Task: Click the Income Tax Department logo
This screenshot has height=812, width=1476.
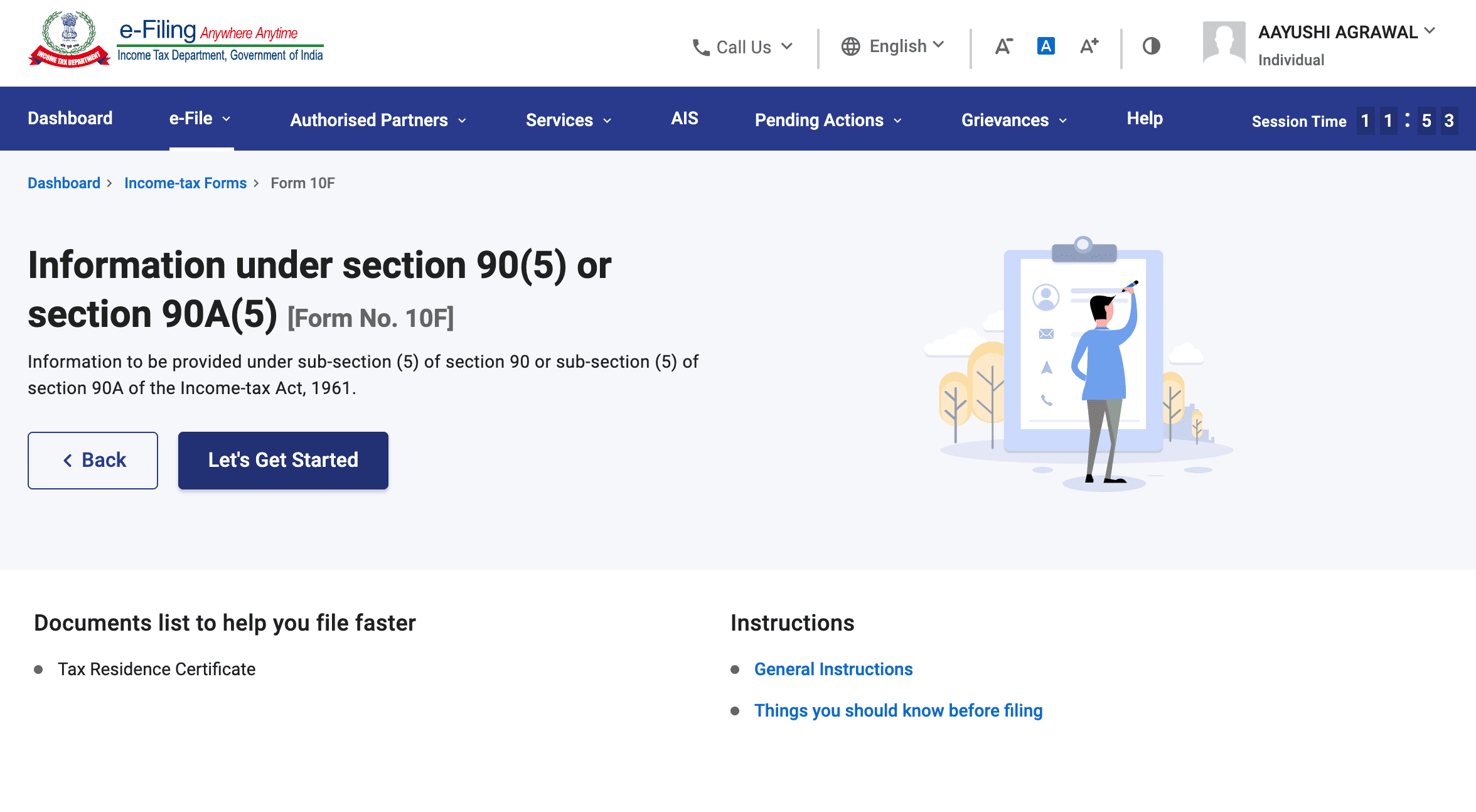Action: (x=69, y=40)
